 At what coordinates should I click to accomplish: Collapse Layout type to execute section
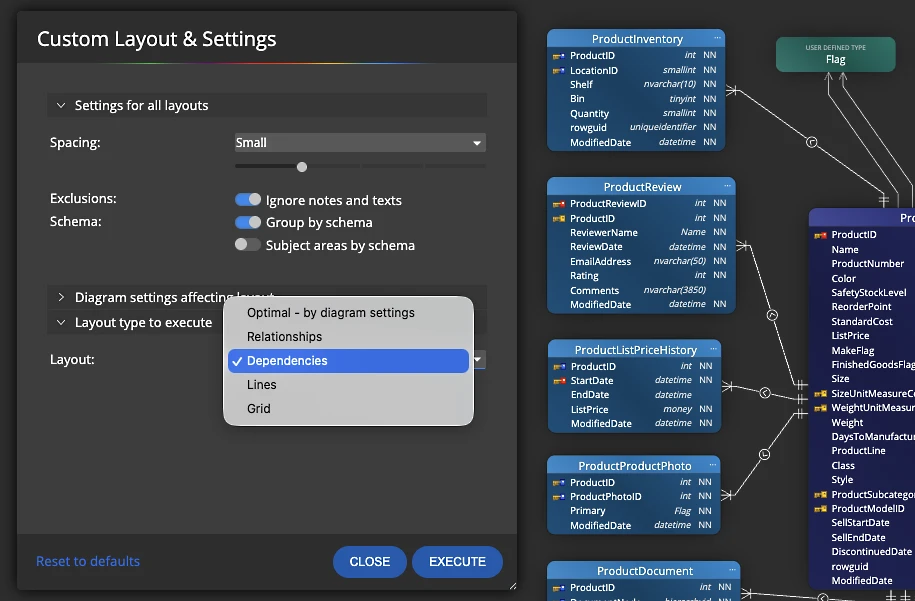click(x=61, y=323)
